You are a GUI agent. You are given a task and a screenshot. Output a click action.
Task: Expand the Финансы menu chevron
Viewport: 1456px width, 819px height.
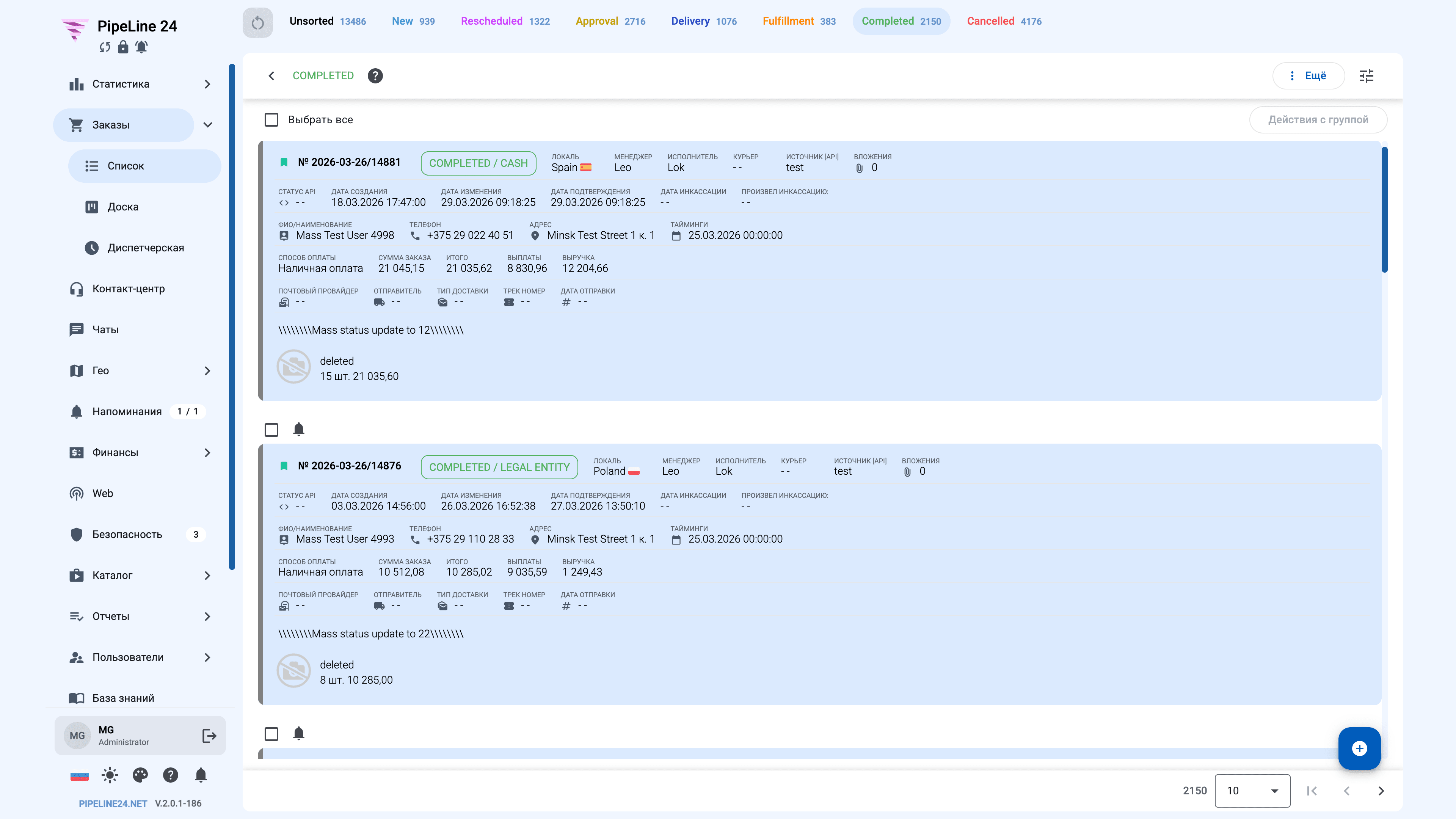click(x=207, y=453)
